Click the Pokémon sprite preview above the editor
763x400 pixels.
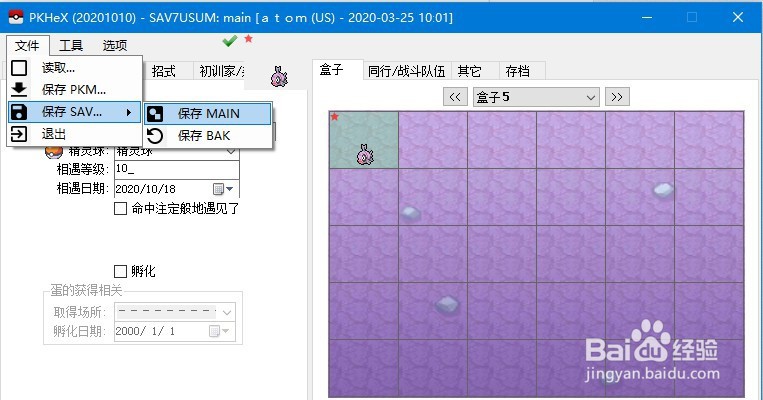point(279,76)
